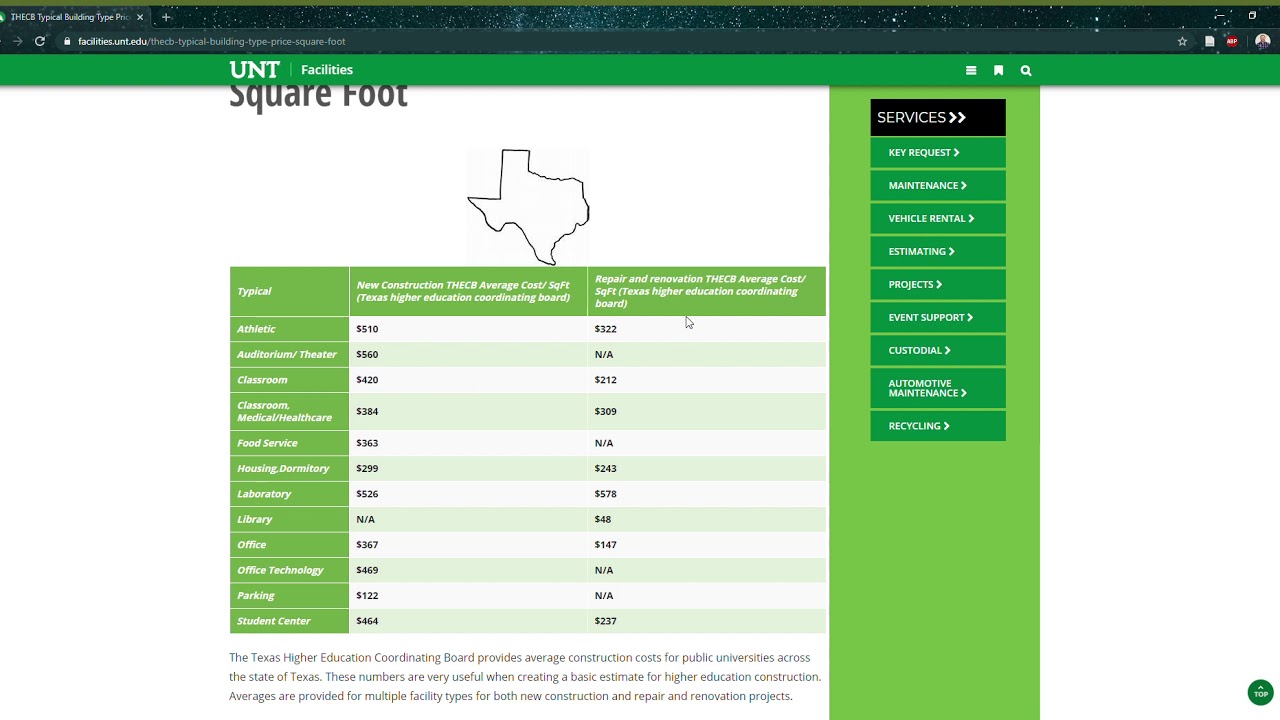
Task: Click the ABP extension icon
Action: [x=1232, y=41]
